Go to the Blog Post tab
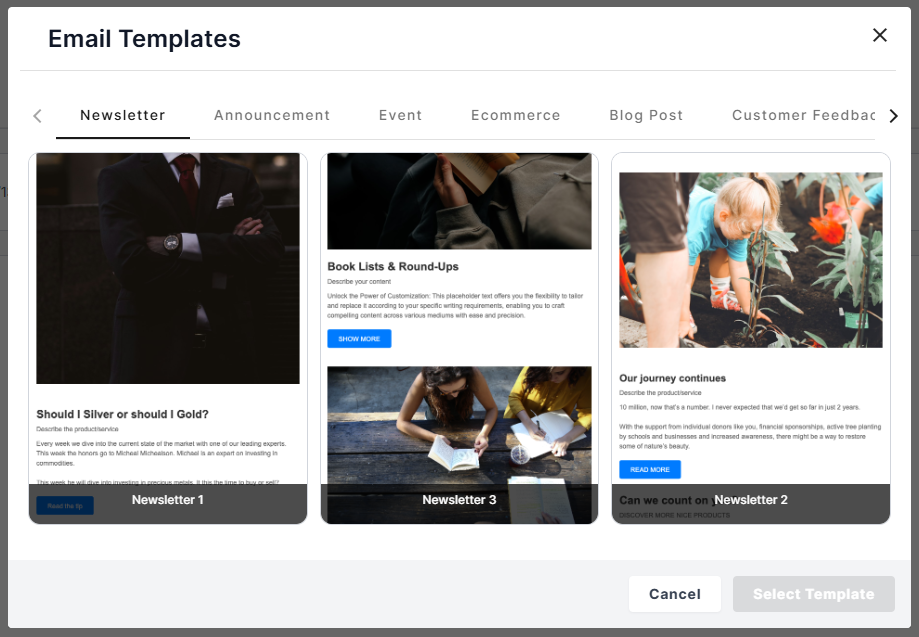The height and width of the screenshot is (637, 919). pyautogui.click(x=646, y=115)
